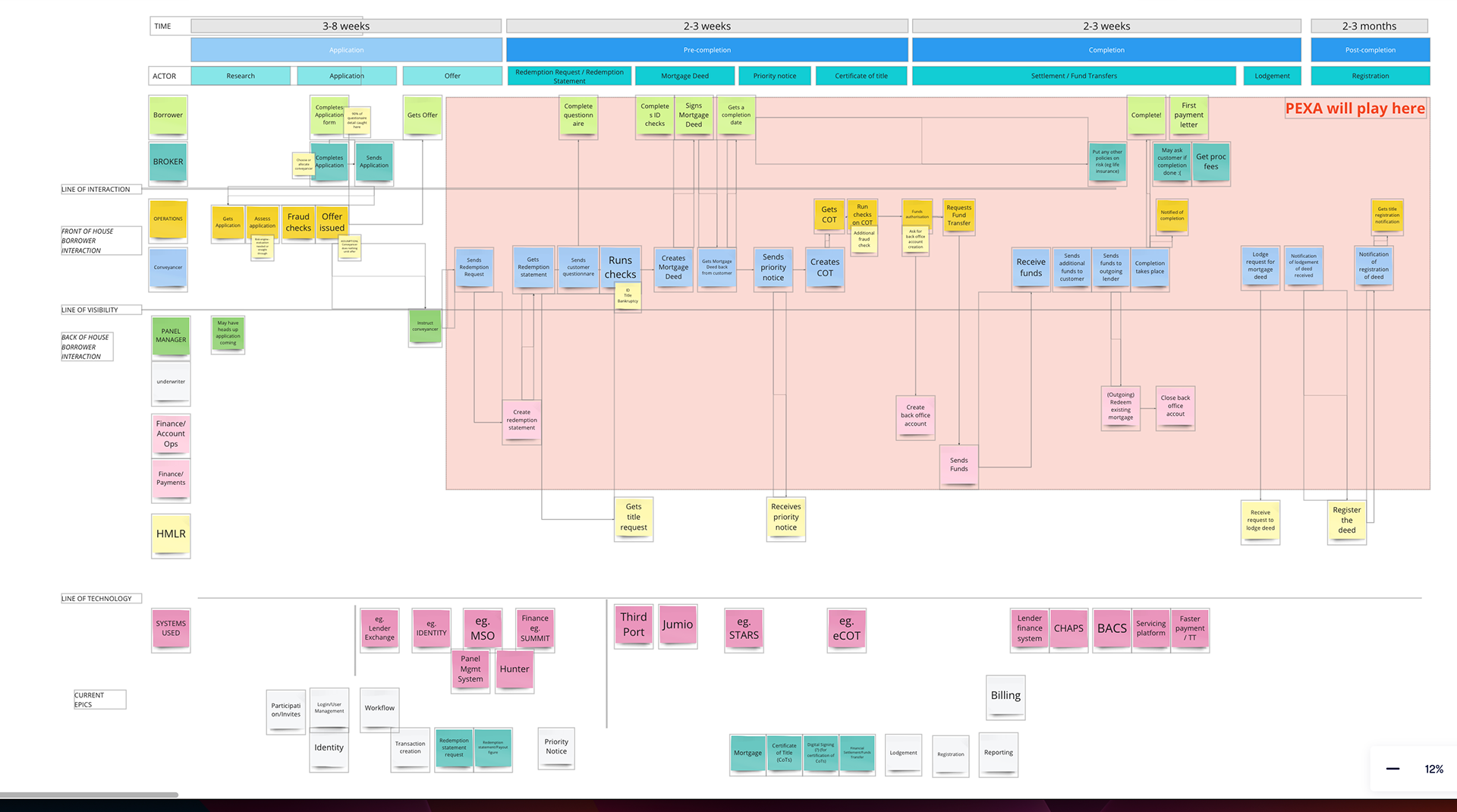Viewport: 1457px width, 812px height.
Task: Select the Research stage box
Action: pos(241,76)
